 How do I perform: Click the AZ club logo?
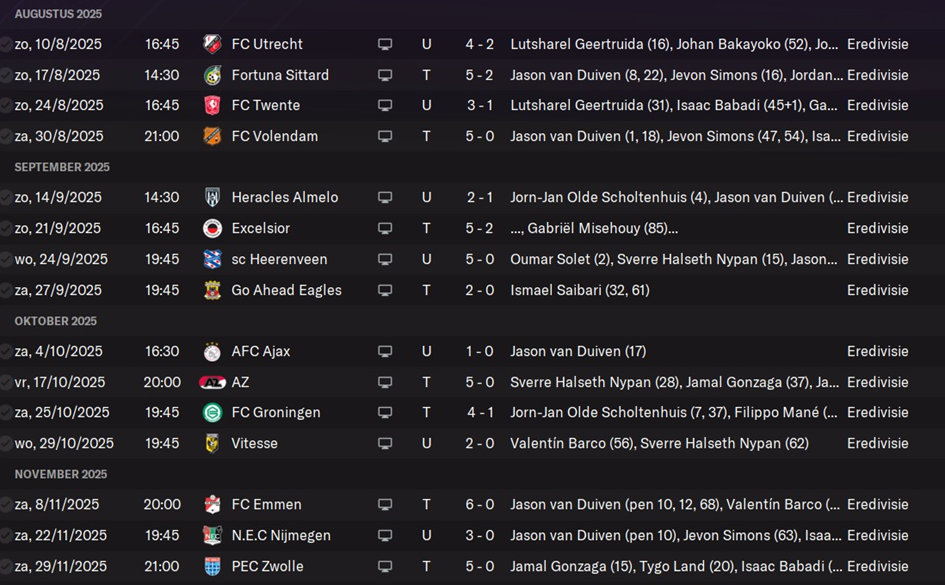tap(212, 382)
